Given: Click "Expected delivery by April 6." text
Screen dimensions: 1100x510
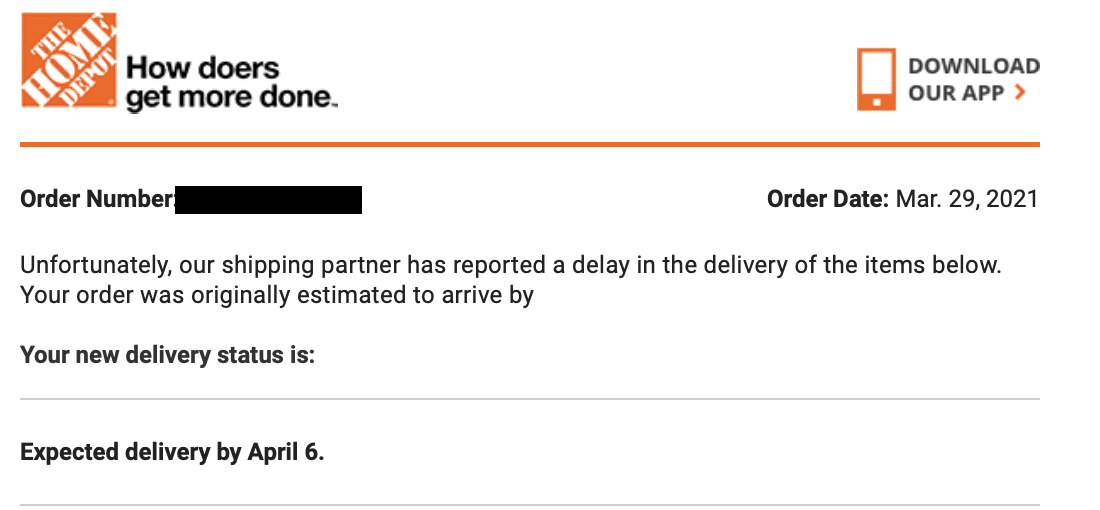Looking at the screenshot, I should point(172,452).
